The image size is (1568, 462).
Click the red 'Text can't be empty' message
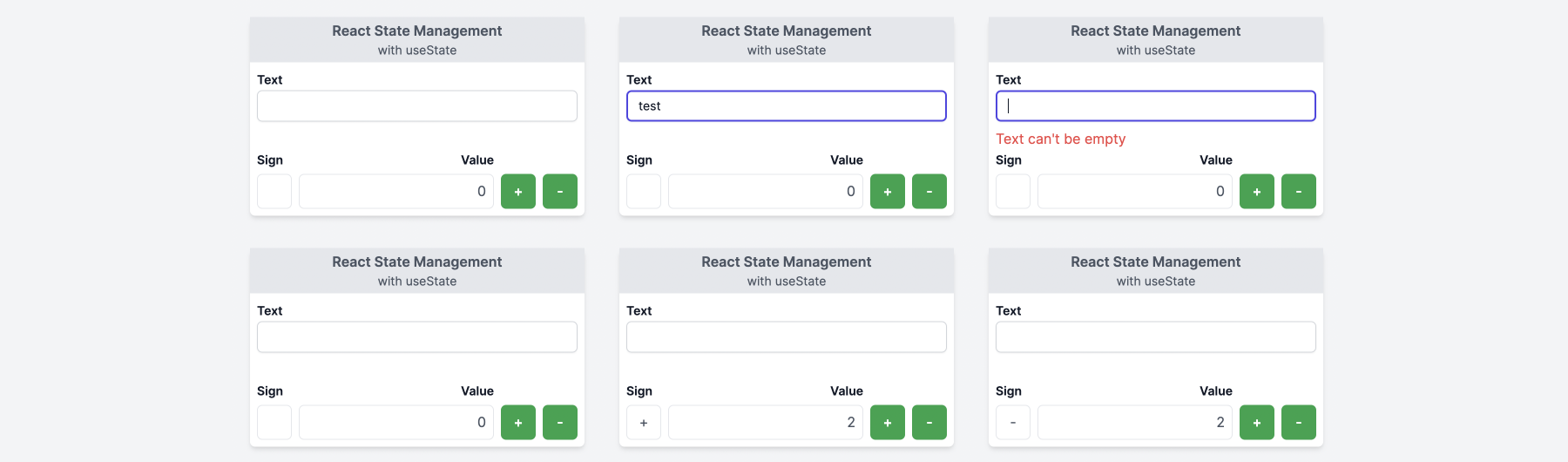[1061, 139]
